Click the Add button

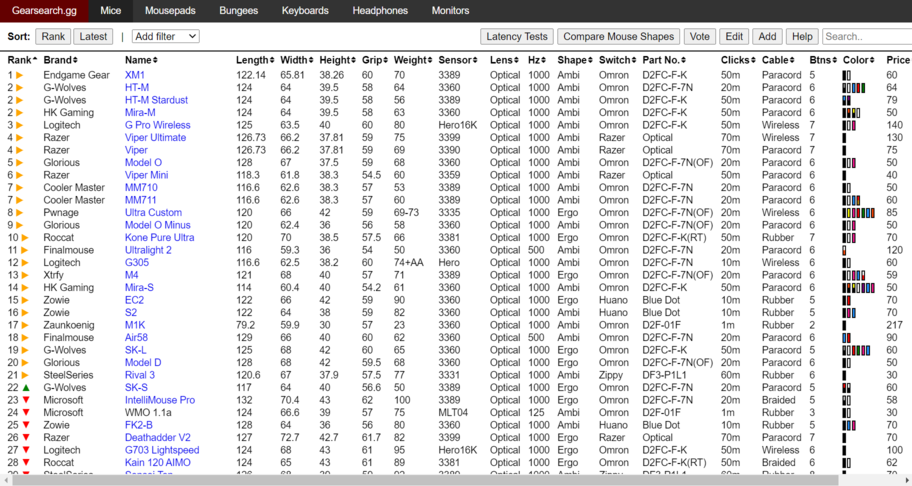(x=767, y=37)
